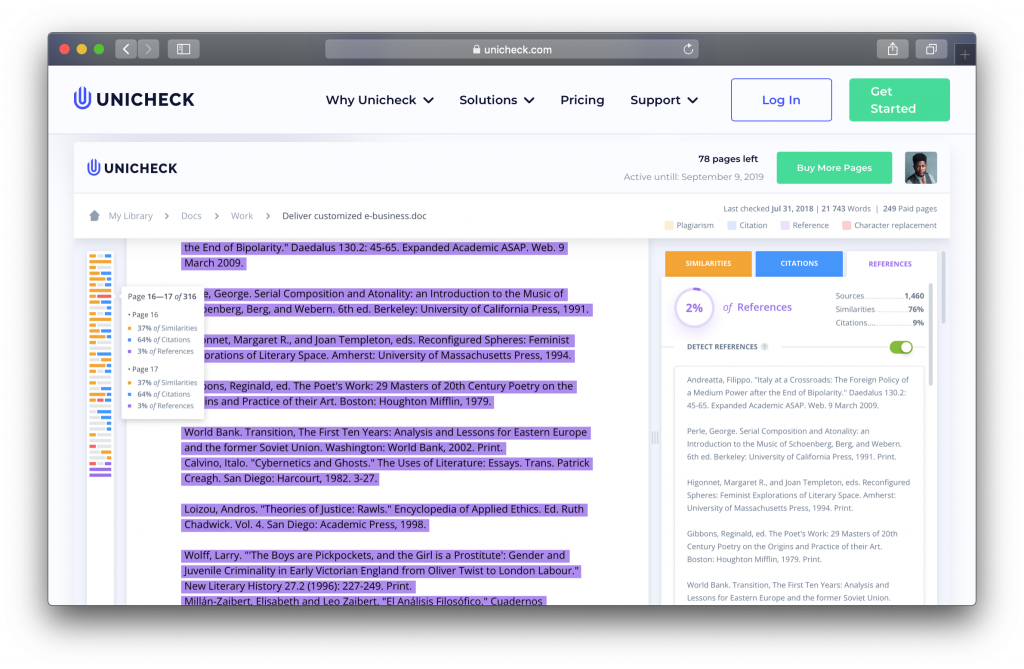
Task: Go back with the Safari back arrow
Action: 126,49
